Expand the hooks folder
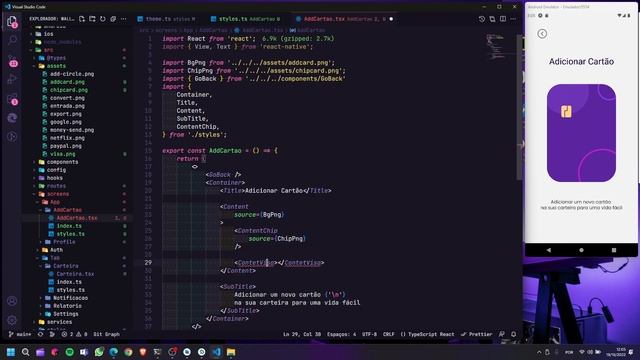The width and height of the screenshot is (640, 360). click(54, 178)
